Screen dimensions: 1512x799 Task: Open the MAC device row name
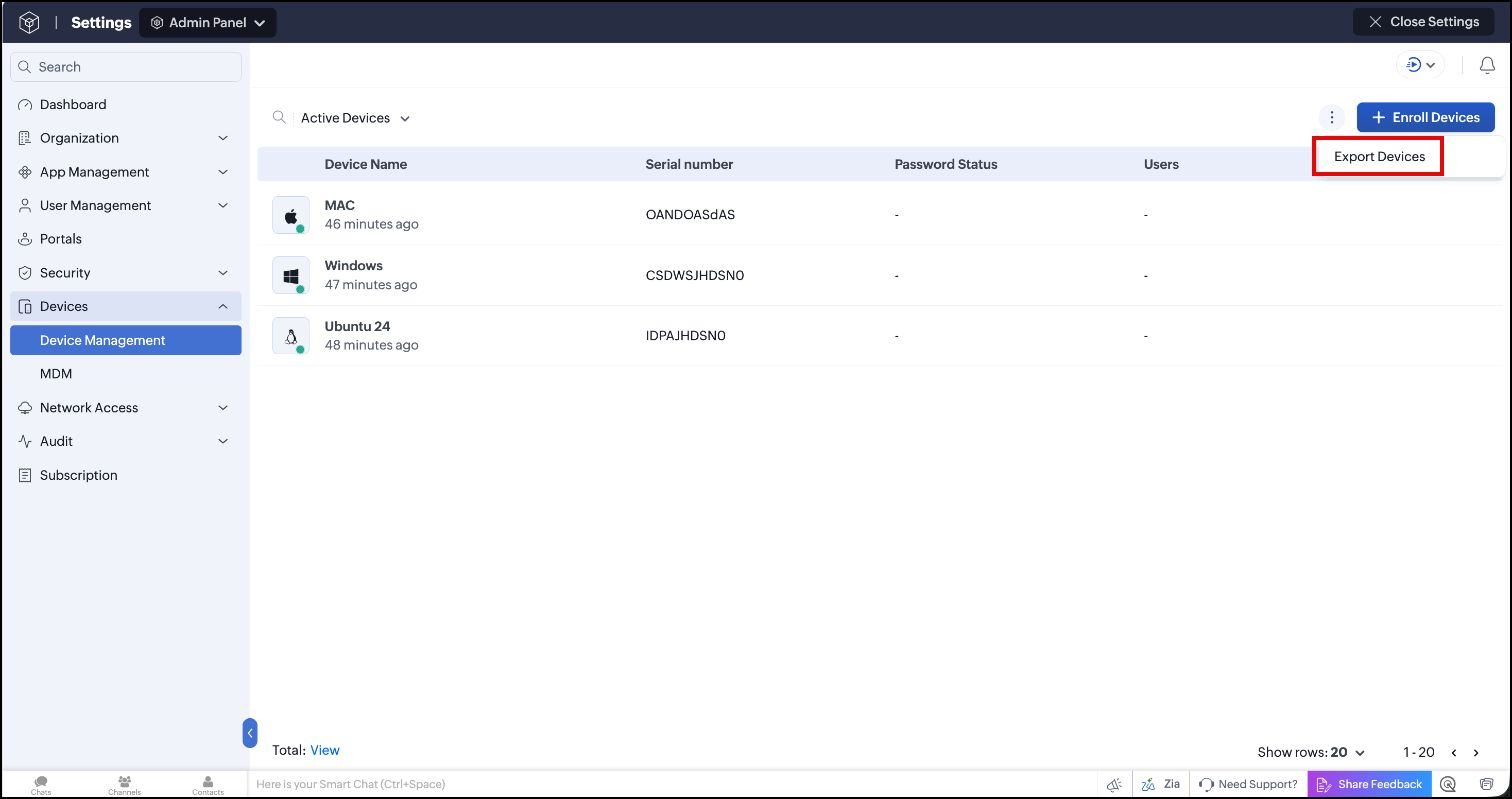(339, 205)
